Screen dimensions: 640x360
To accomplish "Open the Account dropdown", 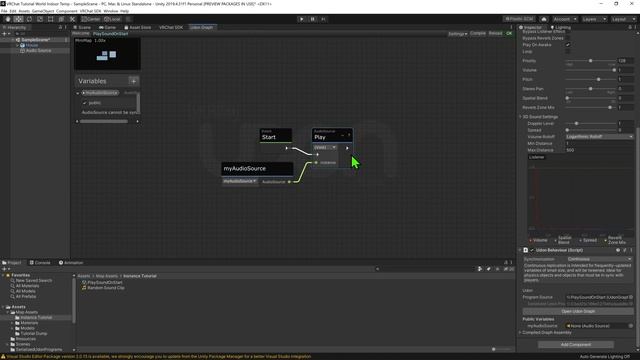I will coord(565,19).
